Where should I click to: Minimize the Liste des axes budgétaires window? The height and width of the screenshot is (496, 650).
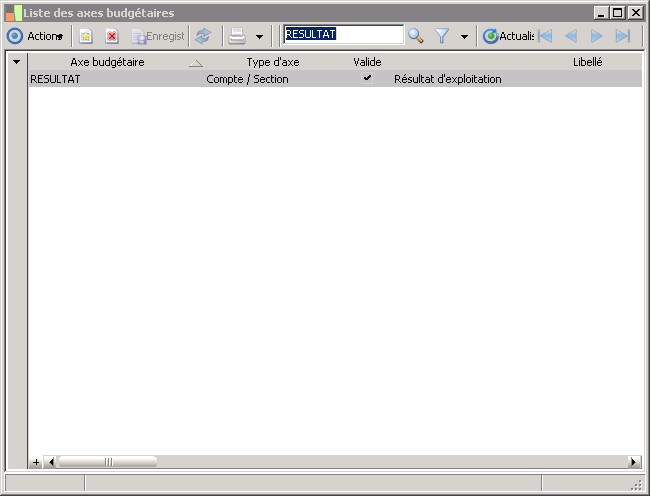(x=600, y=13)
